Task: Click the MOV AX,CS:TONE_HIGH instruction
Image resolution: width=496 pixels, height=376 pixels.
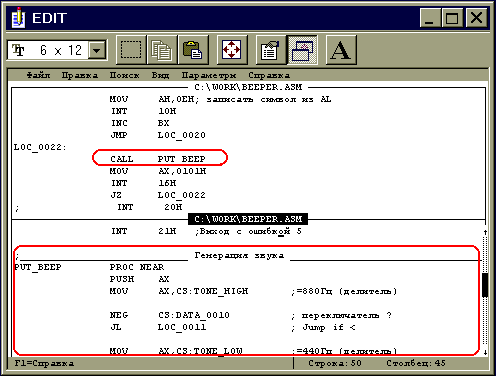Action: [x=179, y=291]
